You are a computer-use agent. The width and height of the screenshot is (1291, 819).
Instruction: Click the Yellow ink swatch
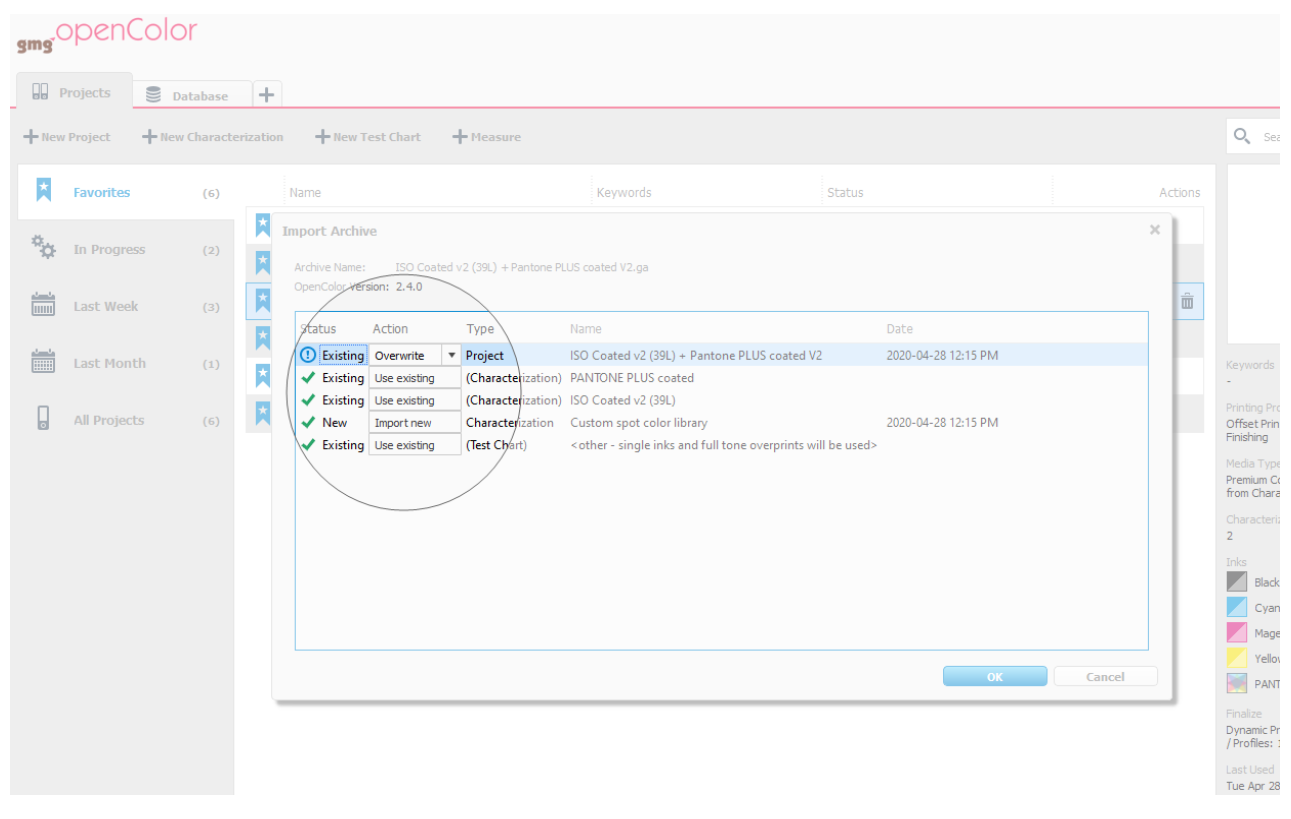click(x=1237, y=658)
